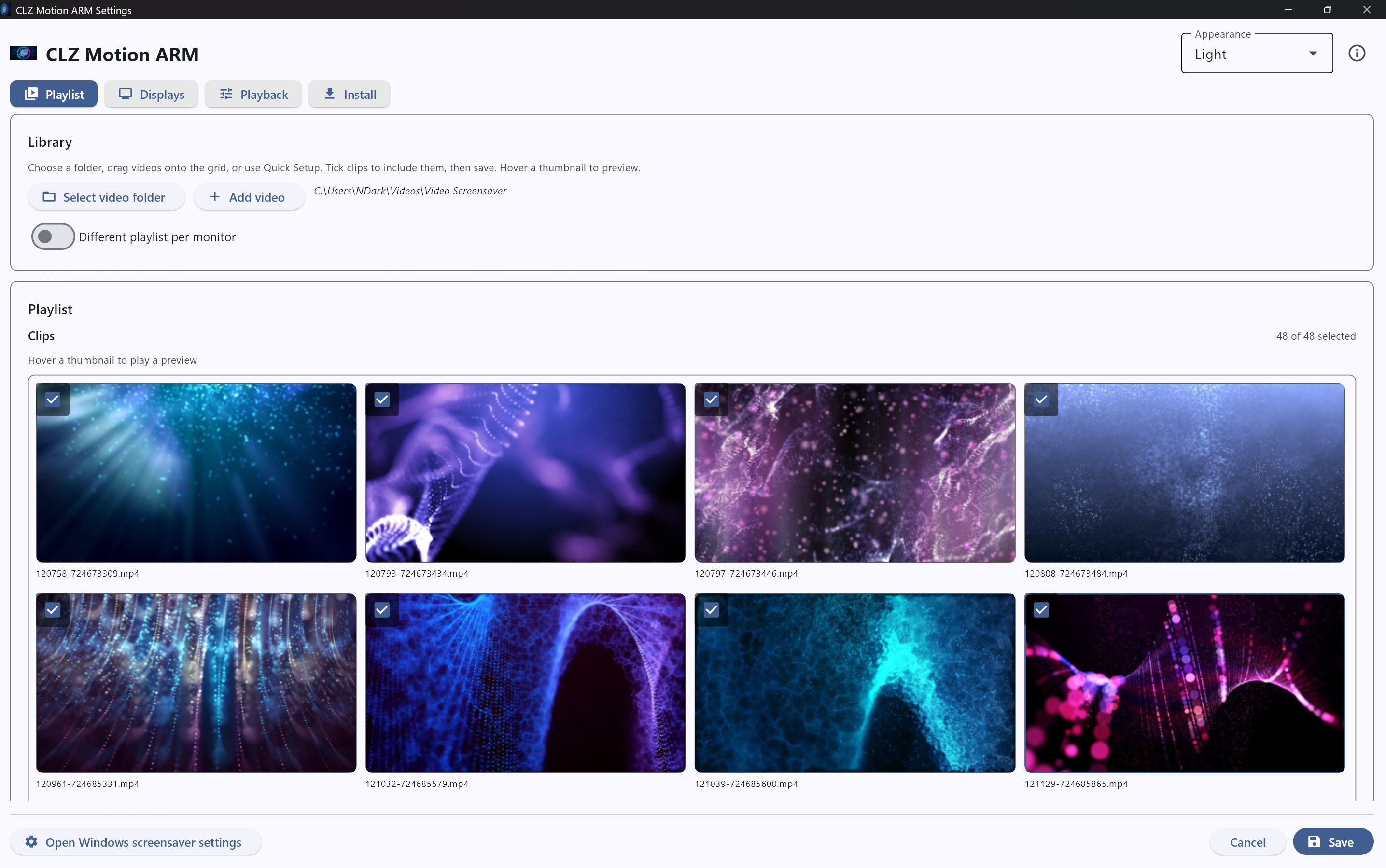Toggle Different playlist per monitor switch

(53, 236)
